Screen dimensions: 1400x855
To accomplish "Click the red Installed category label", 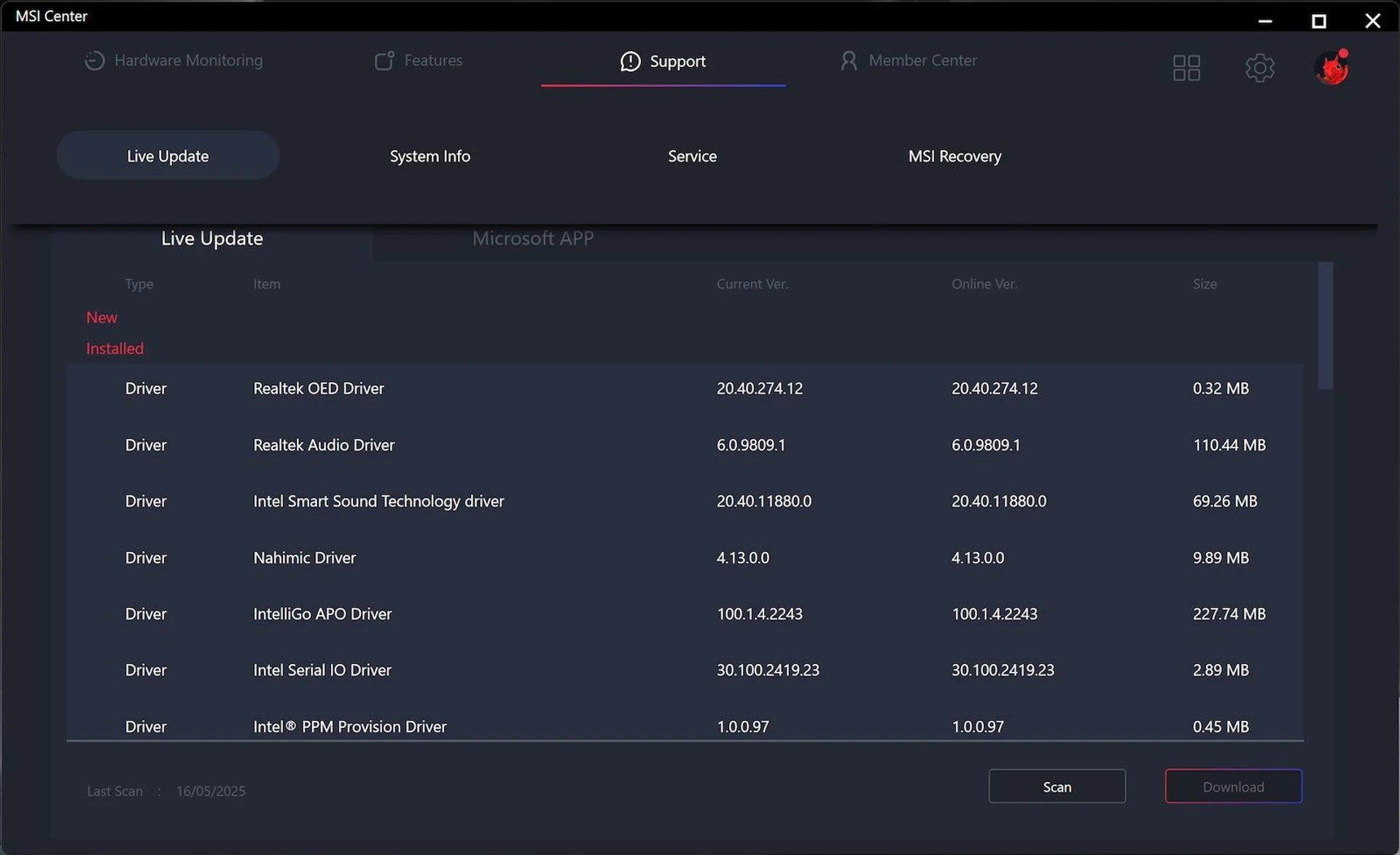I will click(x=114, y=349).
